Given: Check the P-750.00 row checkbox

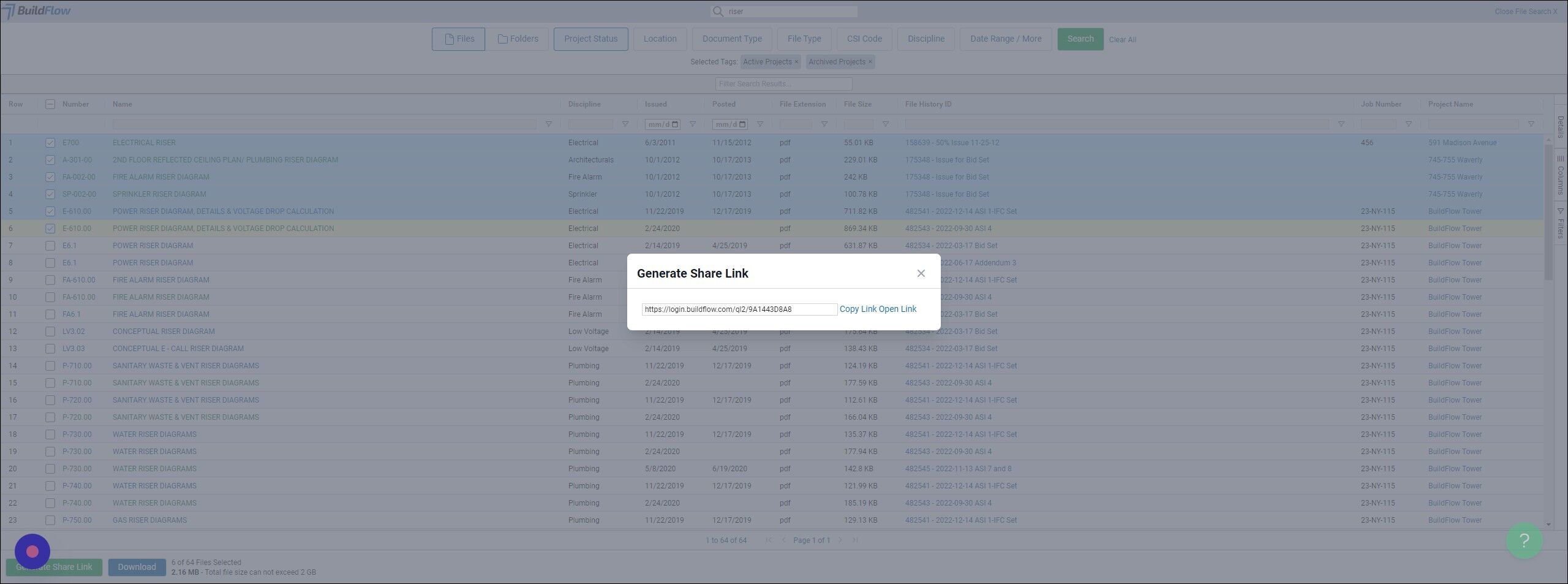Looking at the screenshot, I should click(x=50, y=520).
